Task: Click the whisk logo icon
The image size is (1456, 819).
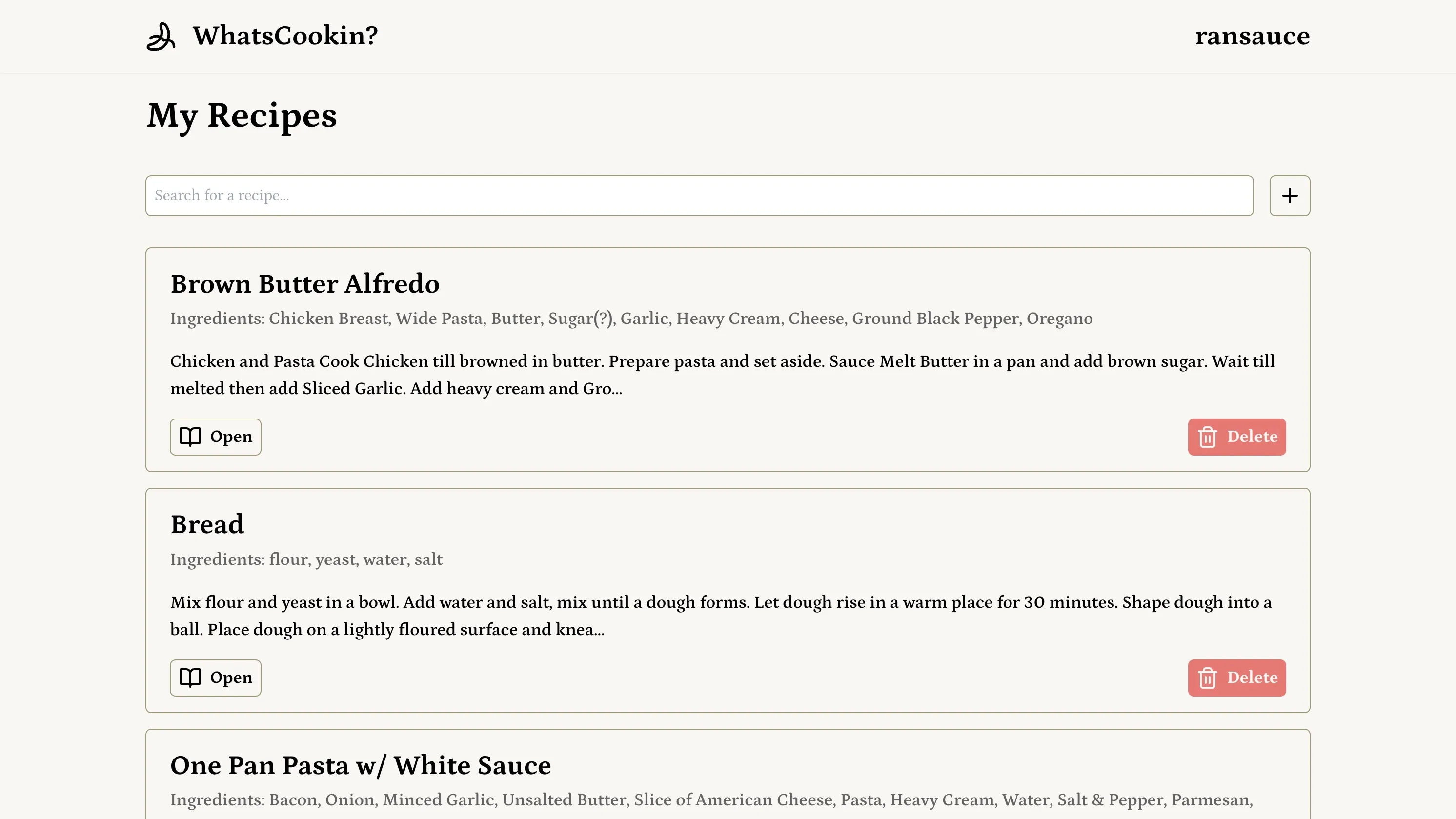Action: [x=161, y=36]
